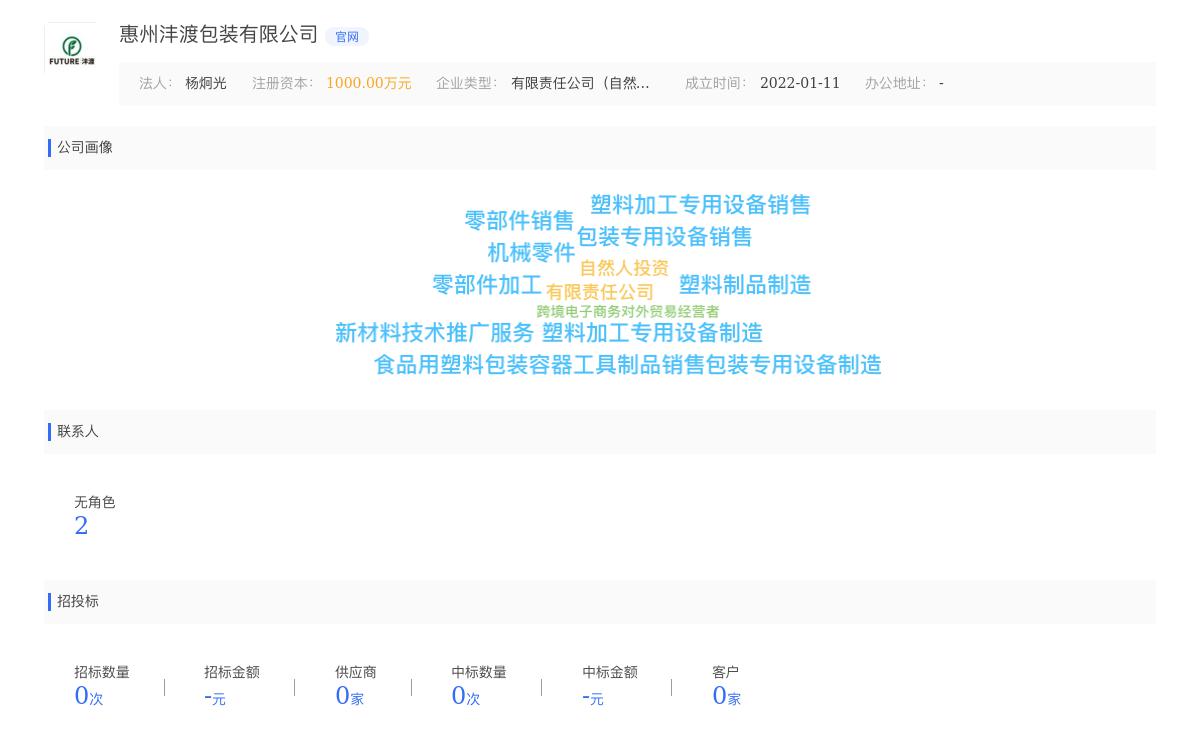Select word cloud tag 包装专用设备制造

pos(794,365)
